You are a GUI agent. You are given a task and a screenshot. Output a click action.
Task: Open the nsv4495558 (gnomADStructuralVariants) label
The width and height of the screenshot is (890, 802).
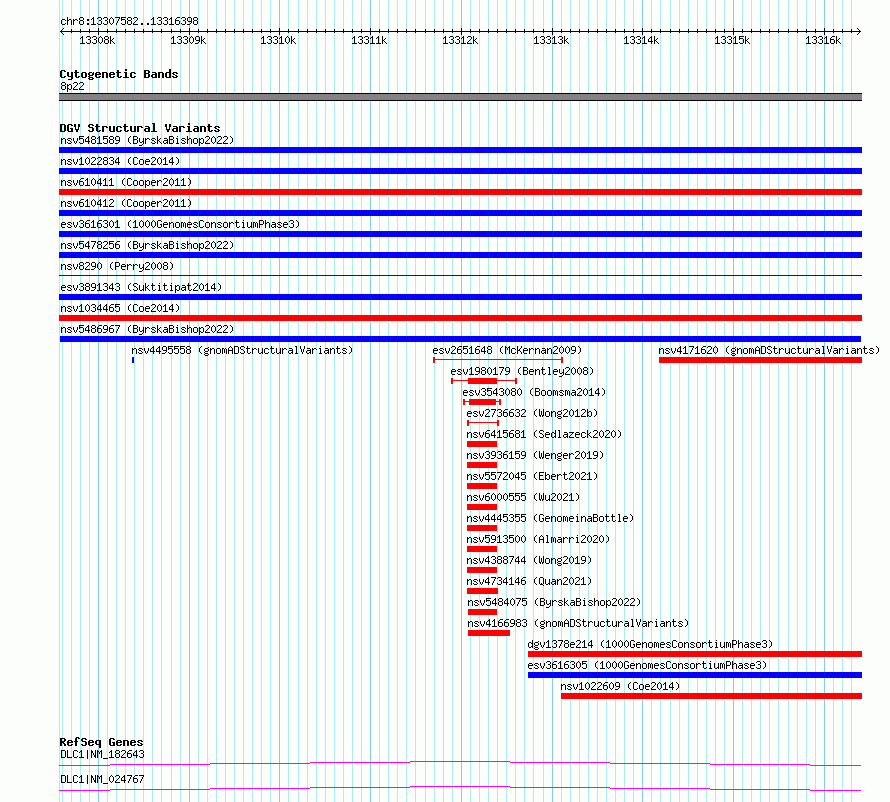point(242,350)
